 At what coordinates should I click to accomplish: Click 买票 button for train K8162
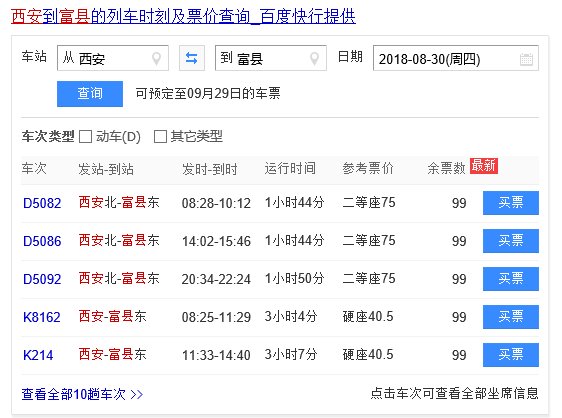click(511, 317)
